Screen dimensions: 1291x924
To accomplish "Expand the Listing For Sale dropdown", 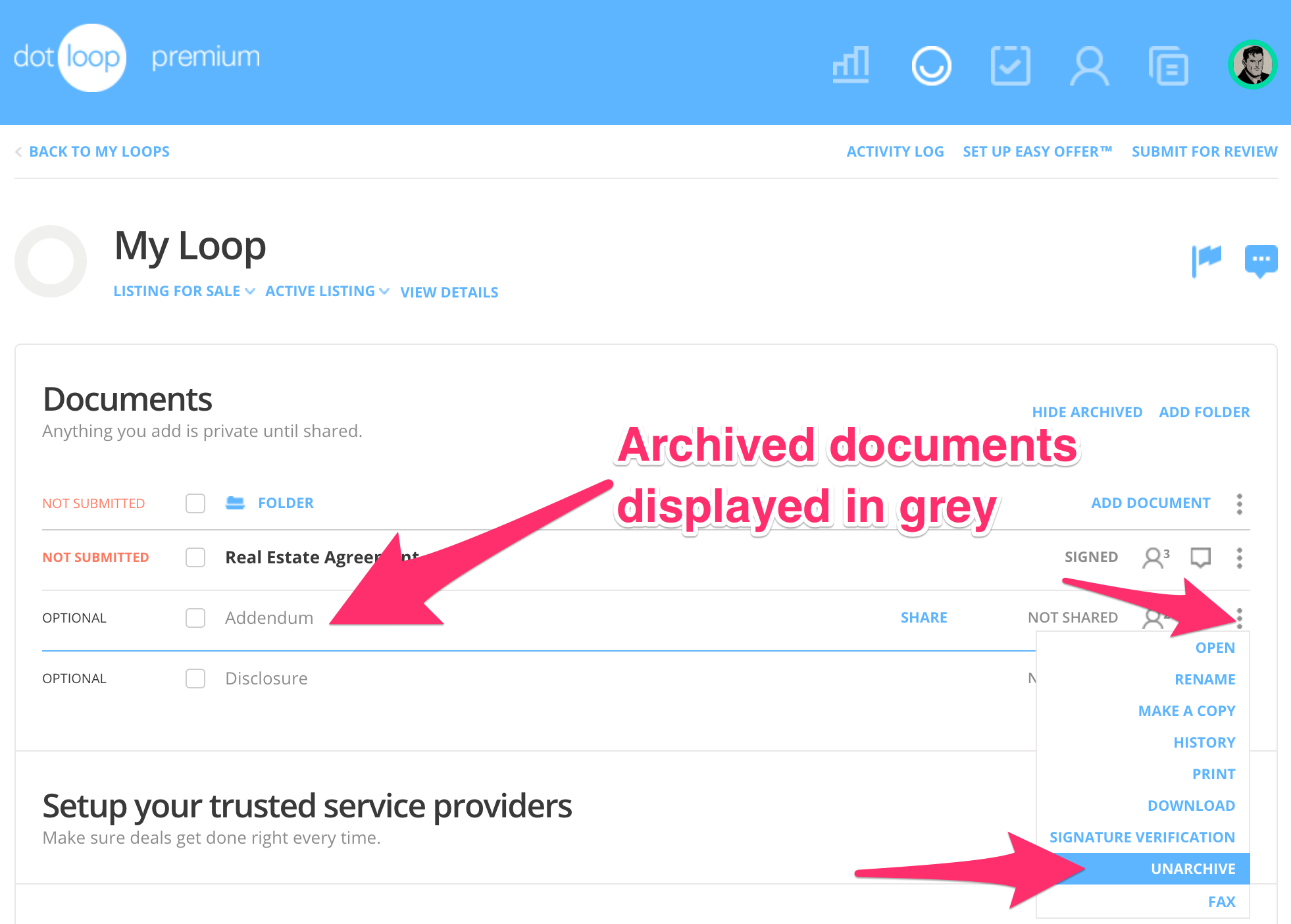I will pos(184,291).
